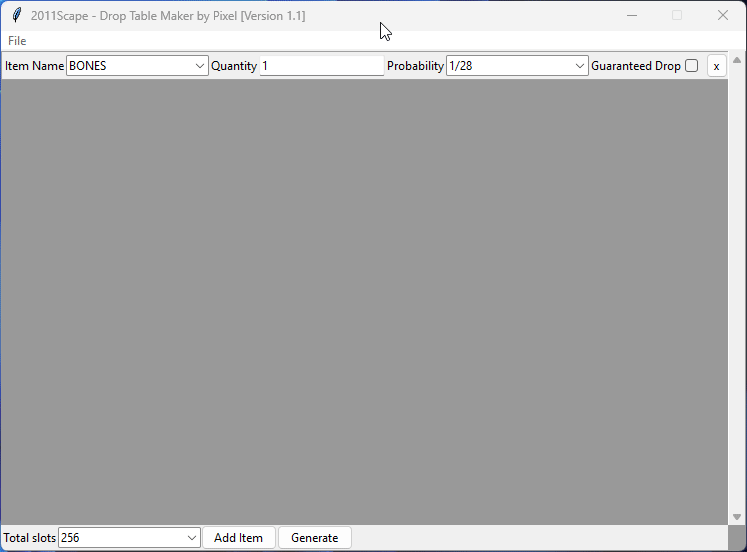Click the feather app icon in title bar
Image resolution: width=747 pixels, height=552 pixels.
point(17,15)
